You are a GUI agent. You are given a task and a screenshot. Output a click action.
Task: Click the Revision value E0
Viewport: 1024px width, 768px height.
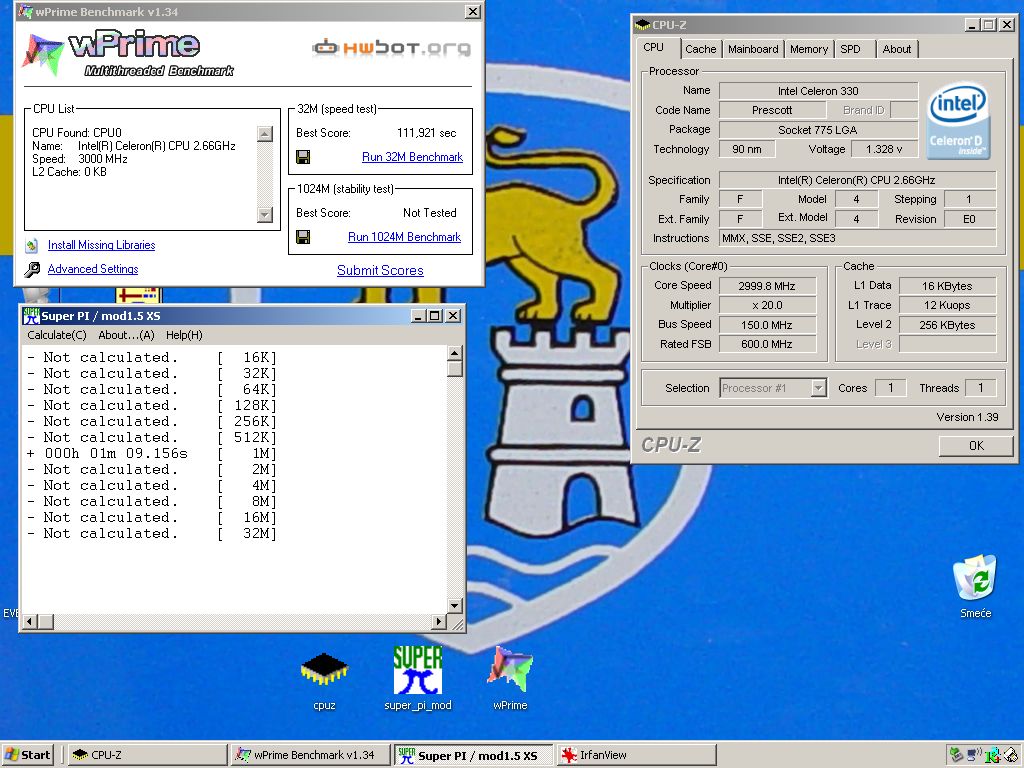tap(970, 219)
